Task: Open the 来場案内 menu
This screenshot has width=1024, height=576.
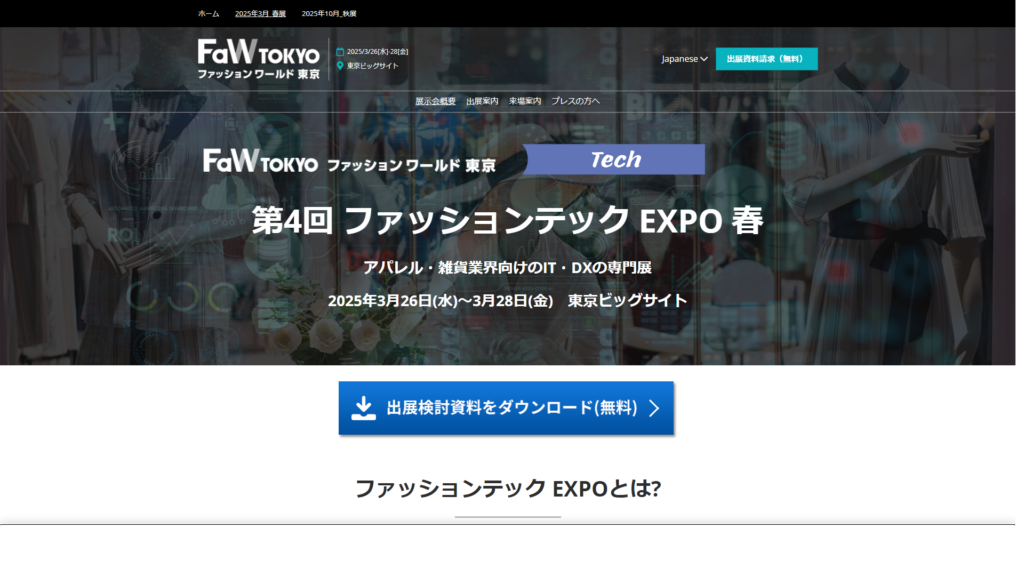Action: [x=525, y=101]
